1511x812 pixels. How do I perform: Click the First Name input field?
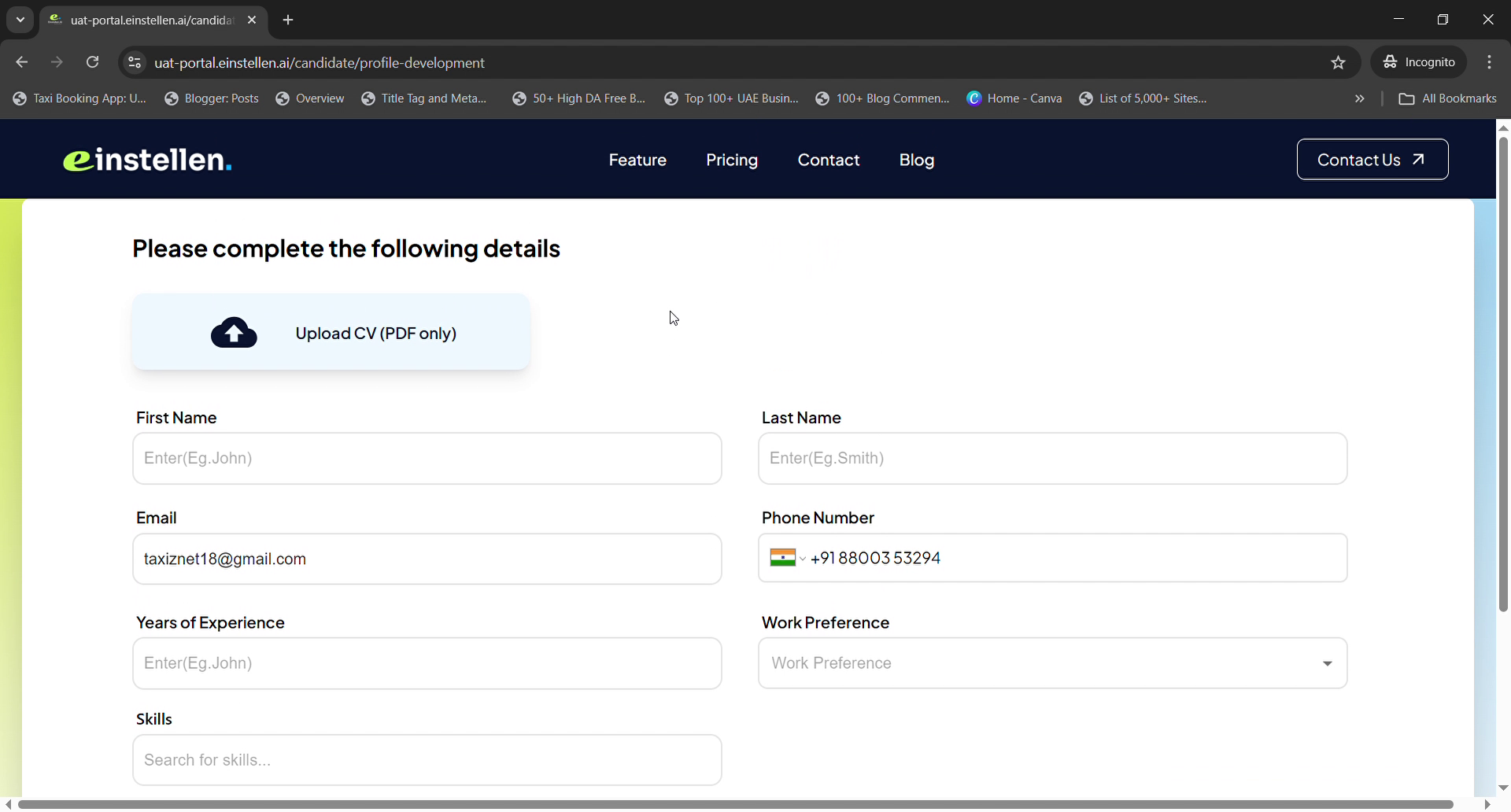click(427, 458)
